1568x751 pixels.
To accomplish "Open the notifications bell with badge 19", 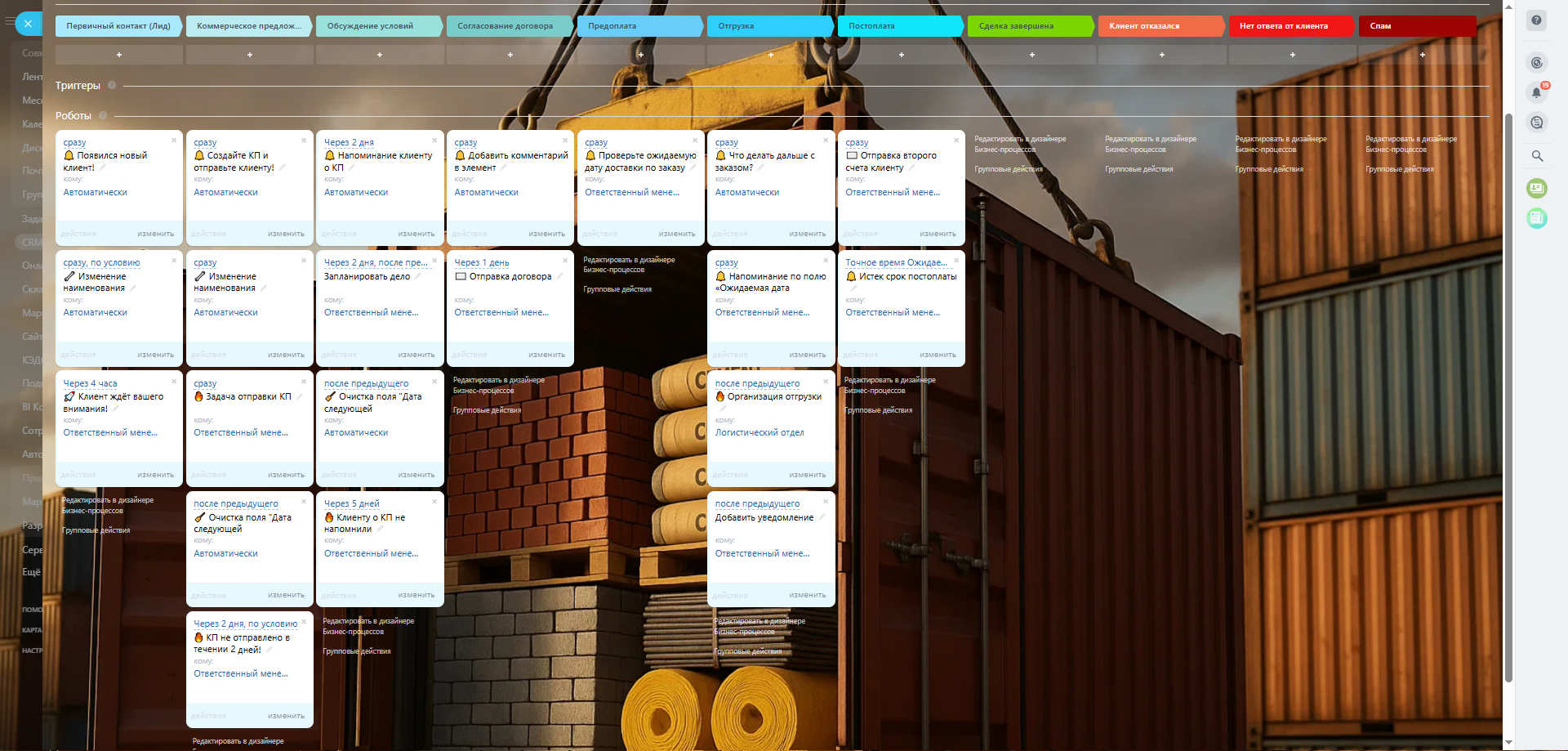I will tap(1536, 92).
